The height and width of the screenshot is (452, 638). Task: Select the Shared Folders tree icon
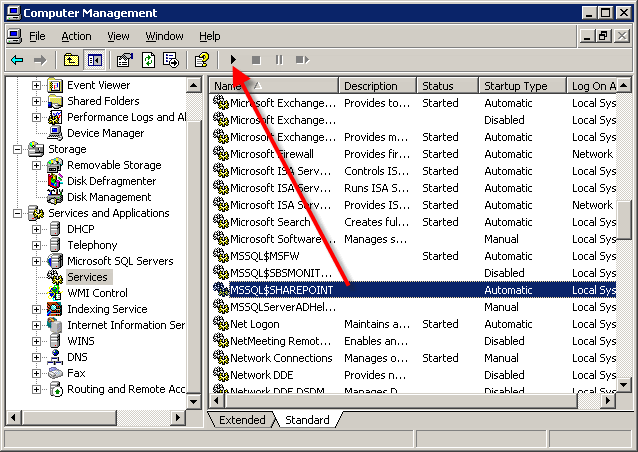coord(55,101)
